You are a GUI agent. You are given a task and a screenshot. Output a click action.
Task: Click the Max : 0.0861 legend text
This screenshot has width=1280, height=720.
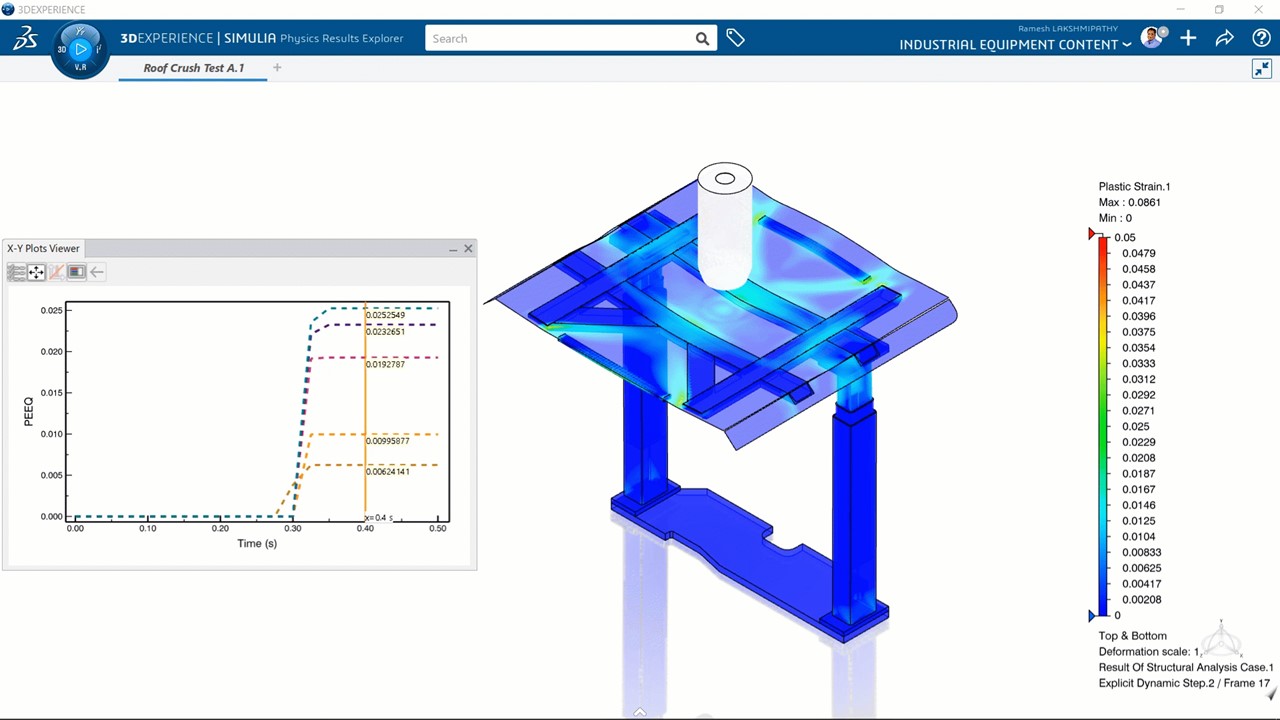click(x=1129, y=202)
